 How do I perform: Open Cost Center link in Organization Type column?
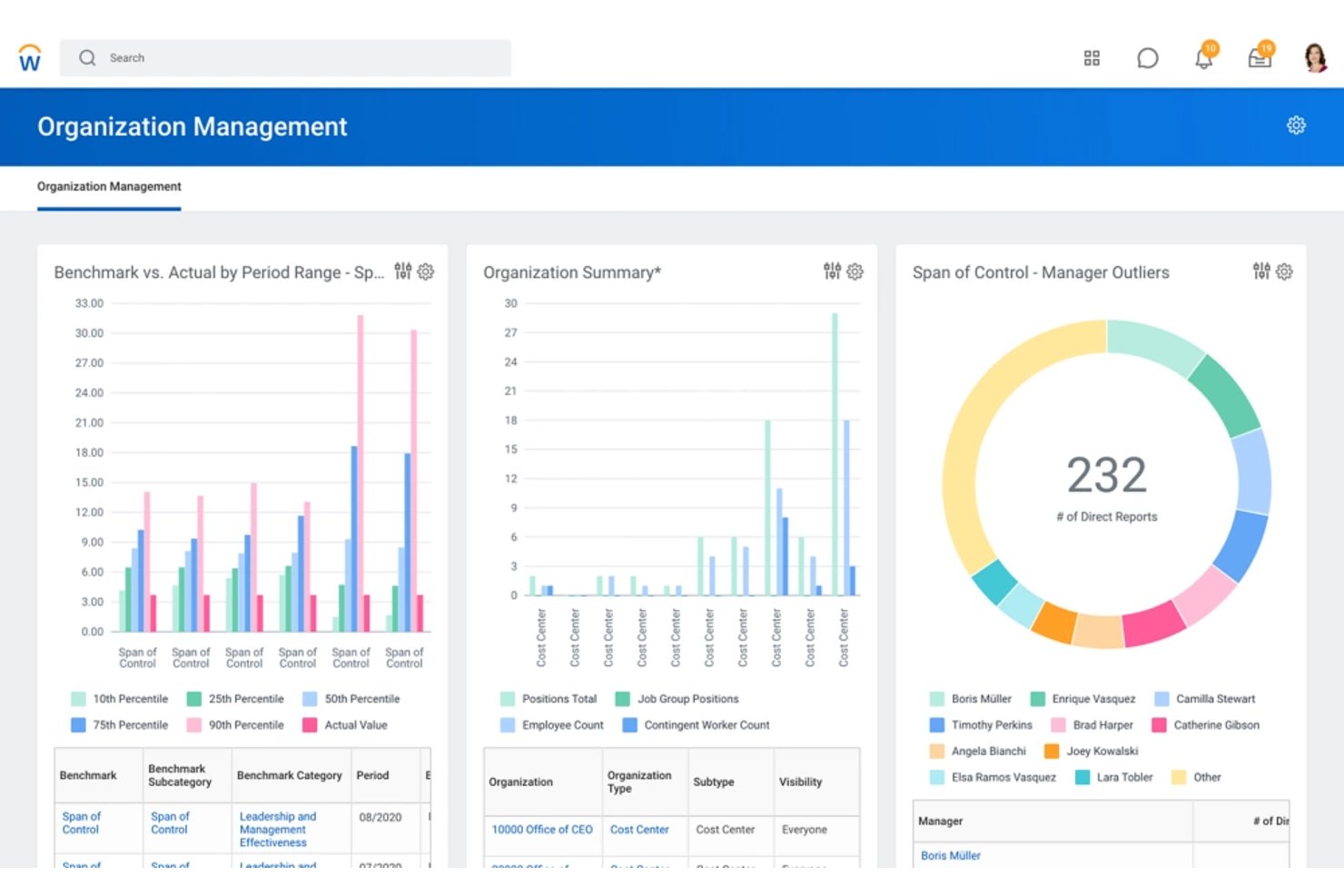tap(639, 830)
